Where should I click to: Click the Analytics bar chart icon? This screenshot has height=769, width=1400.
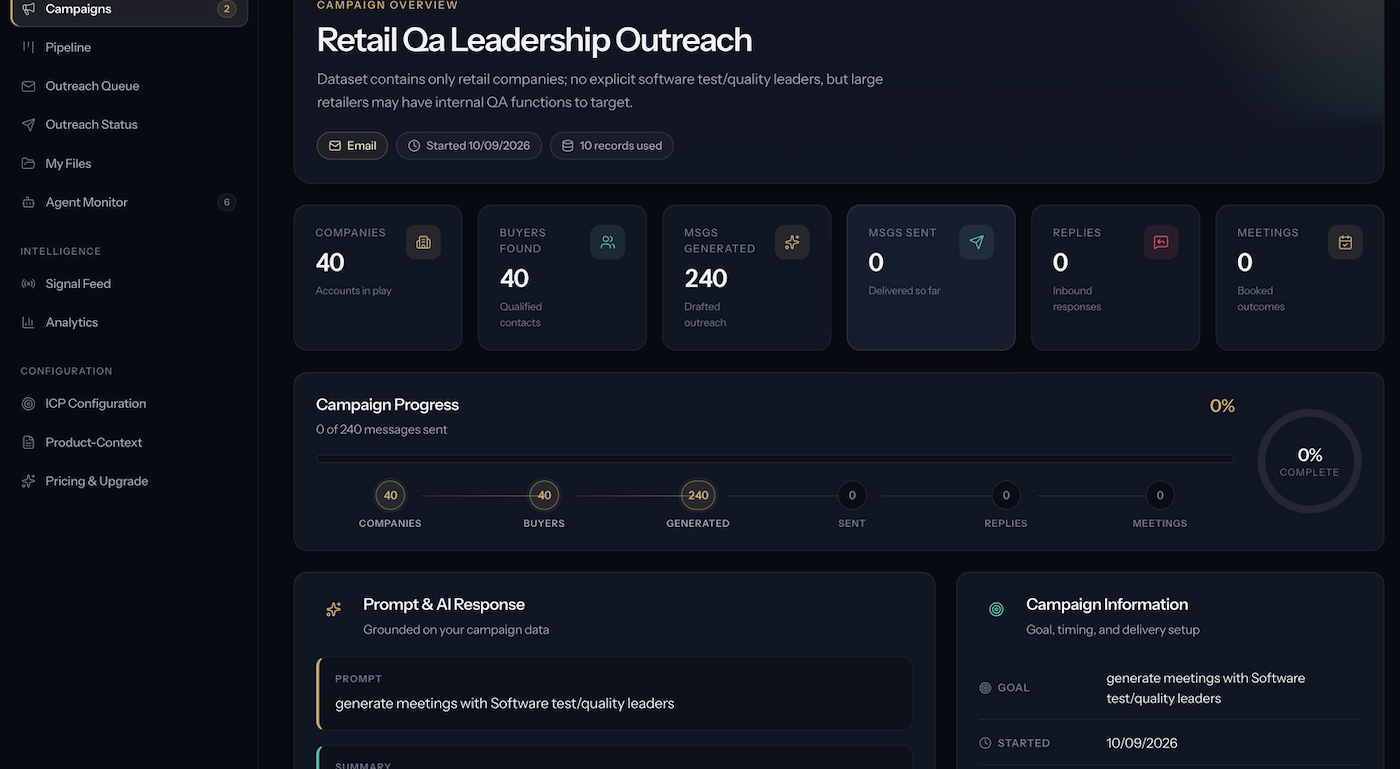[x=28, y=323]
